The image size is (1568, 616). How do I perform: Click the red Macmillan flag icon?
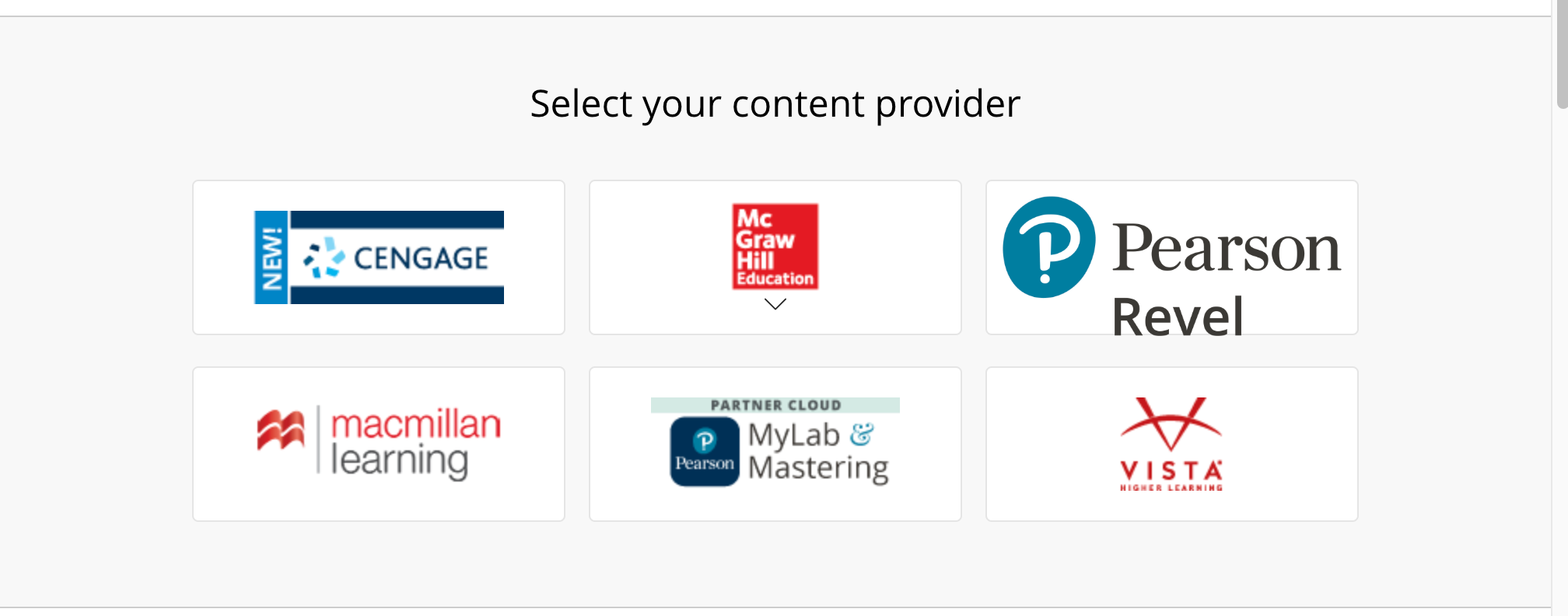click(x=281, y=430)
